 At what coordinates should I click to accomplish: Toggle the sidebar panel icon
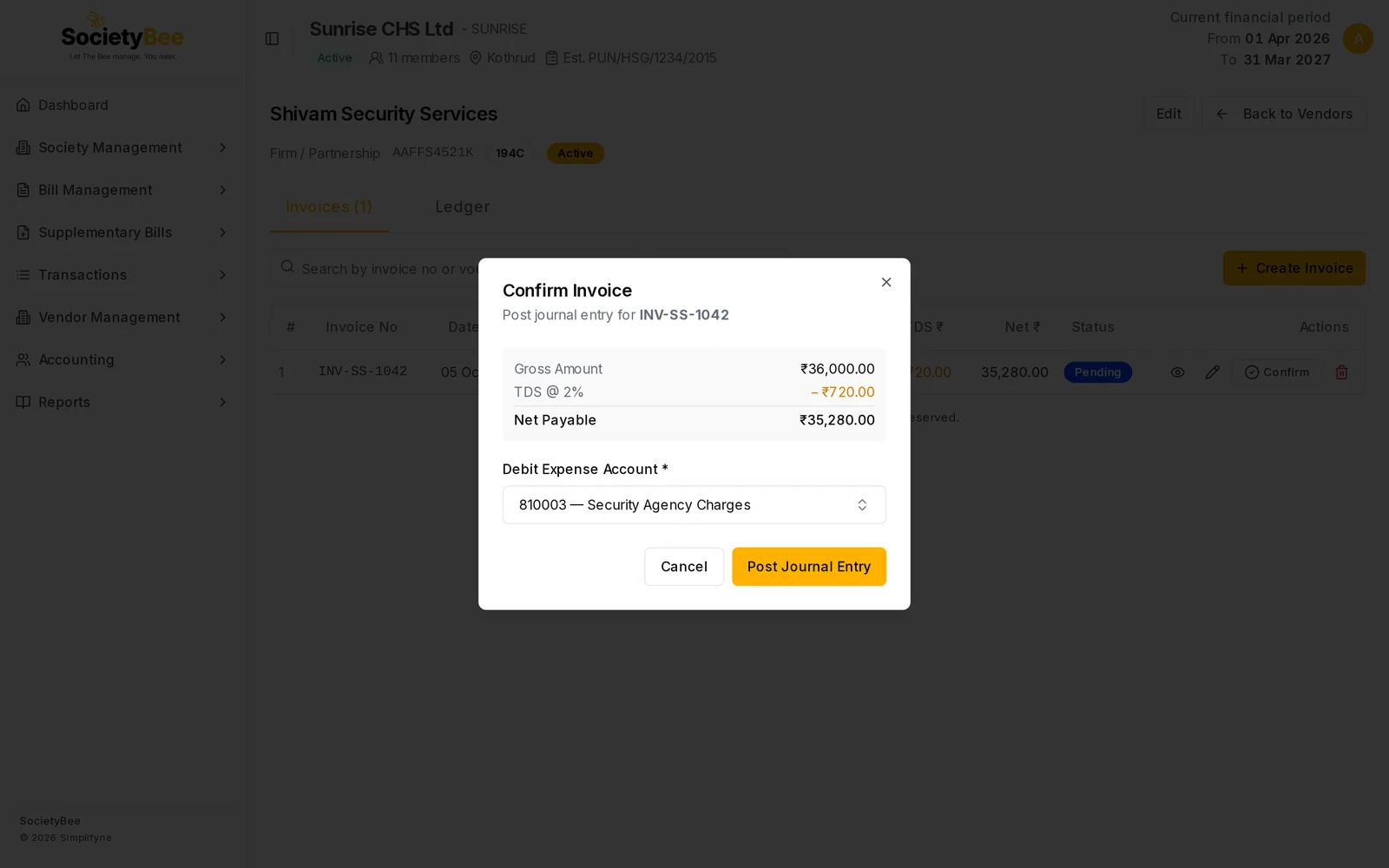tap(272, 38)
